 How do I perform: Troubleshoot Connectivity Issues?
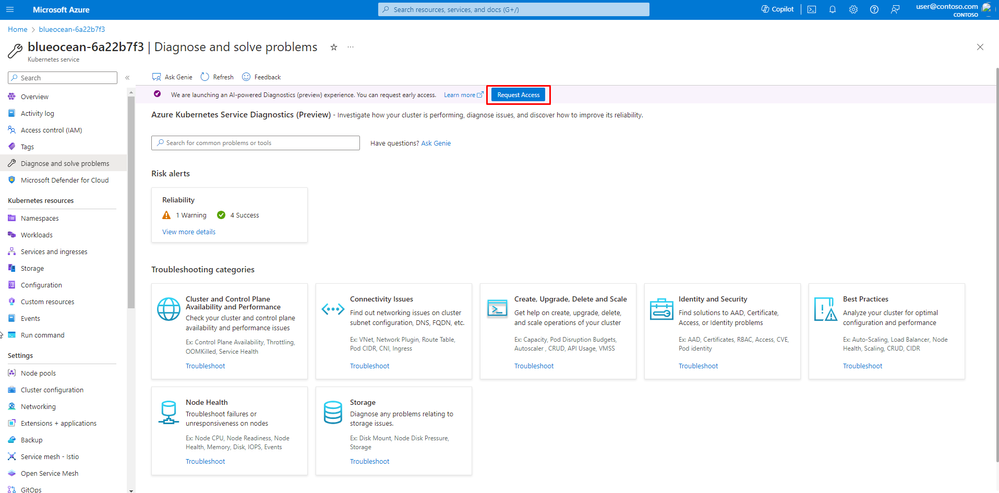pyautogui.click(x=370, y=366)
